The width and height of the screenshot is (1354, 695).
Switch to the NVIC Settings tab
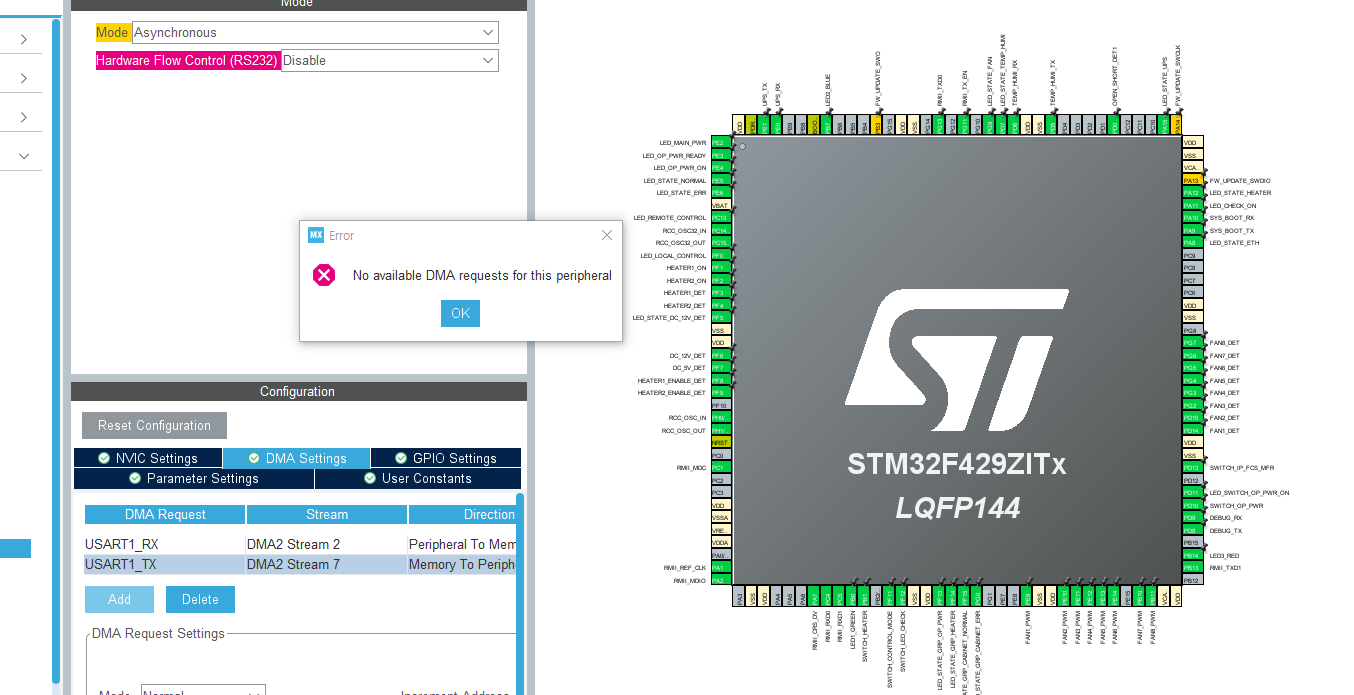click(148, 458)
